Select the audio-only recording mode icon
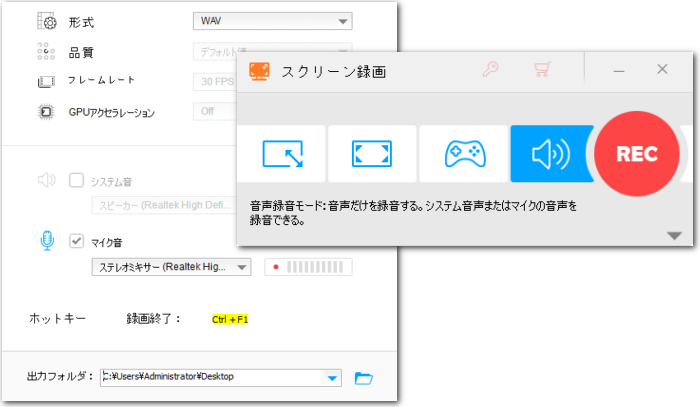This screenshot has height=407, width=700. point(548,154)
